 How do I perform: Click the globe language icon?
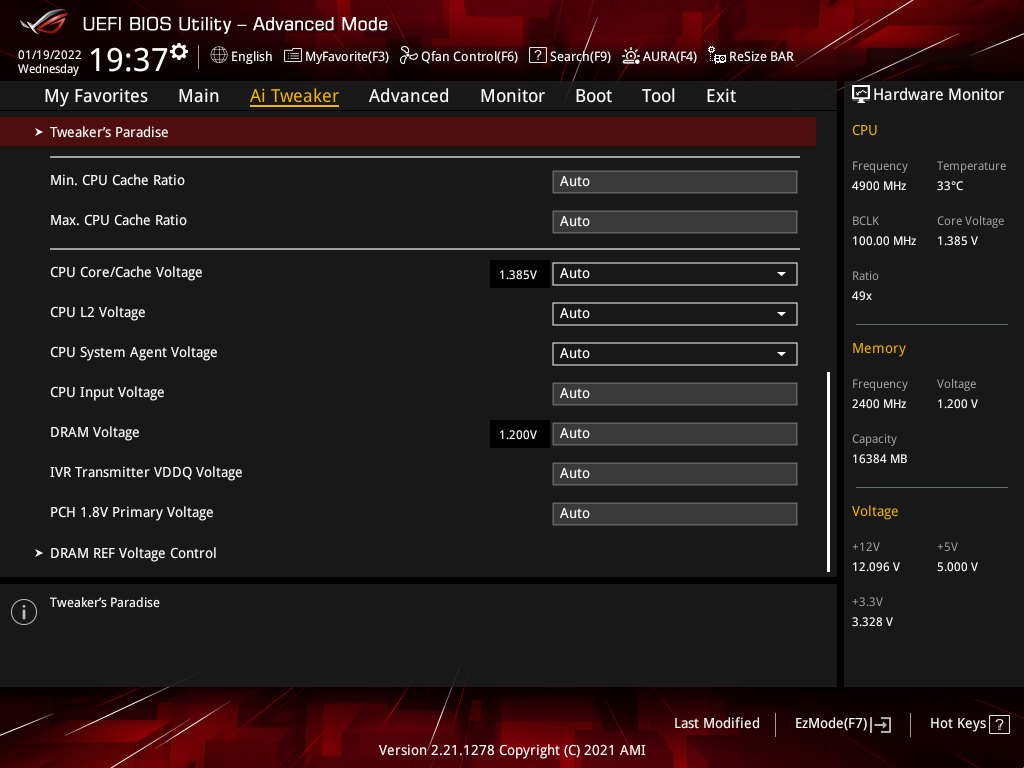pos(219,56)
